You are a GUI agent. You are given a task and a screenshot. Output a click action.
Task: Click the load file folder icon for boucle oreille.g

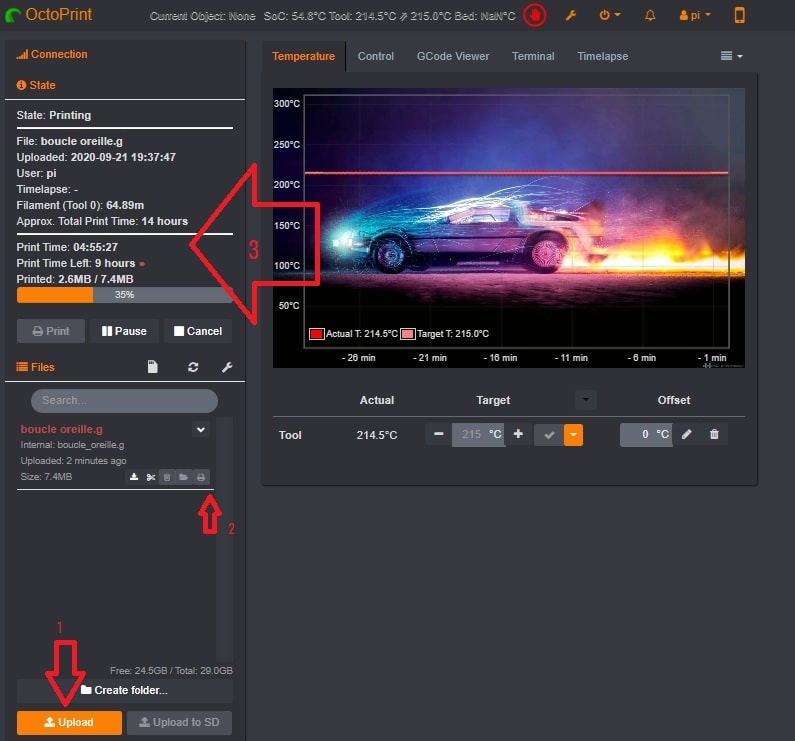184,477
